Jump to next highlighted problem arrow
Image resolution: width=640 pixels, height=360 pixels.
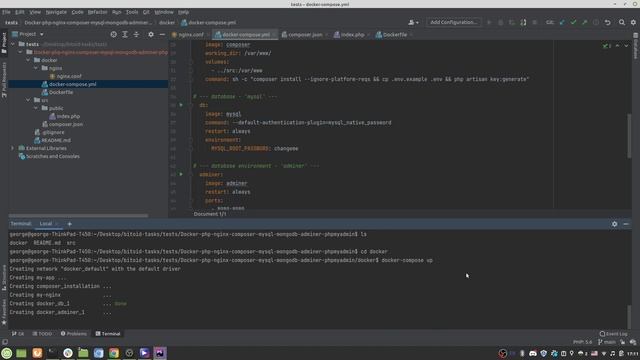point(626,46)
